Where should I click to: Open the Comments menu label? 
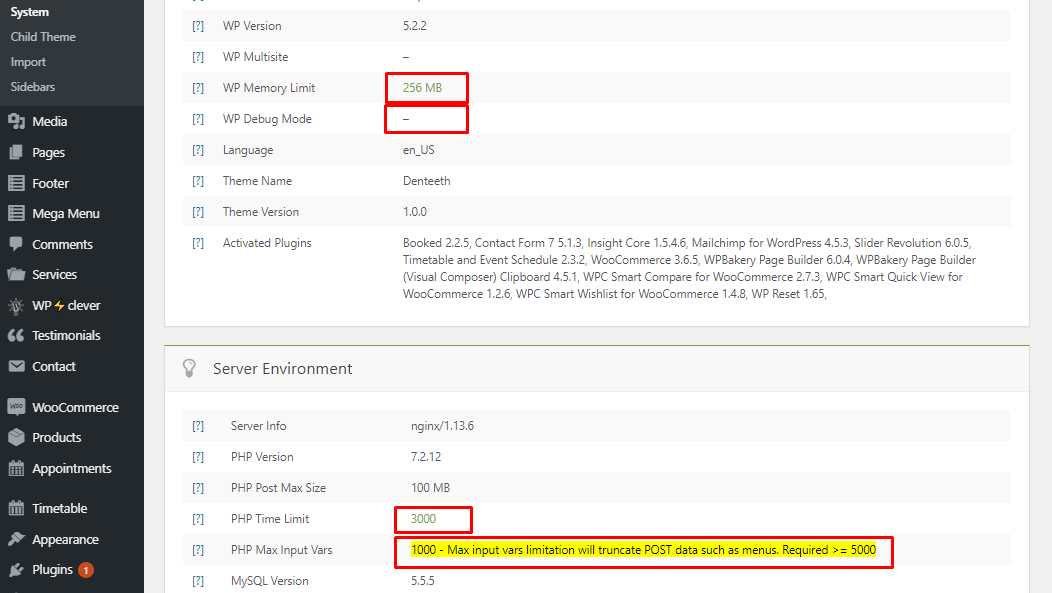62,244
